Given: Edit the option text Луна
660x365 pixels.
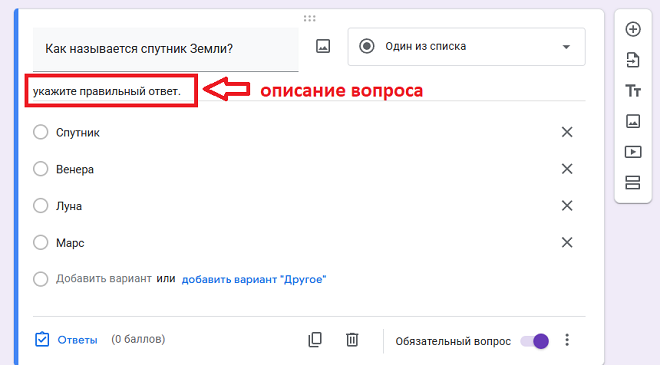Looking at the screenshot, I should tap(69, 206).
